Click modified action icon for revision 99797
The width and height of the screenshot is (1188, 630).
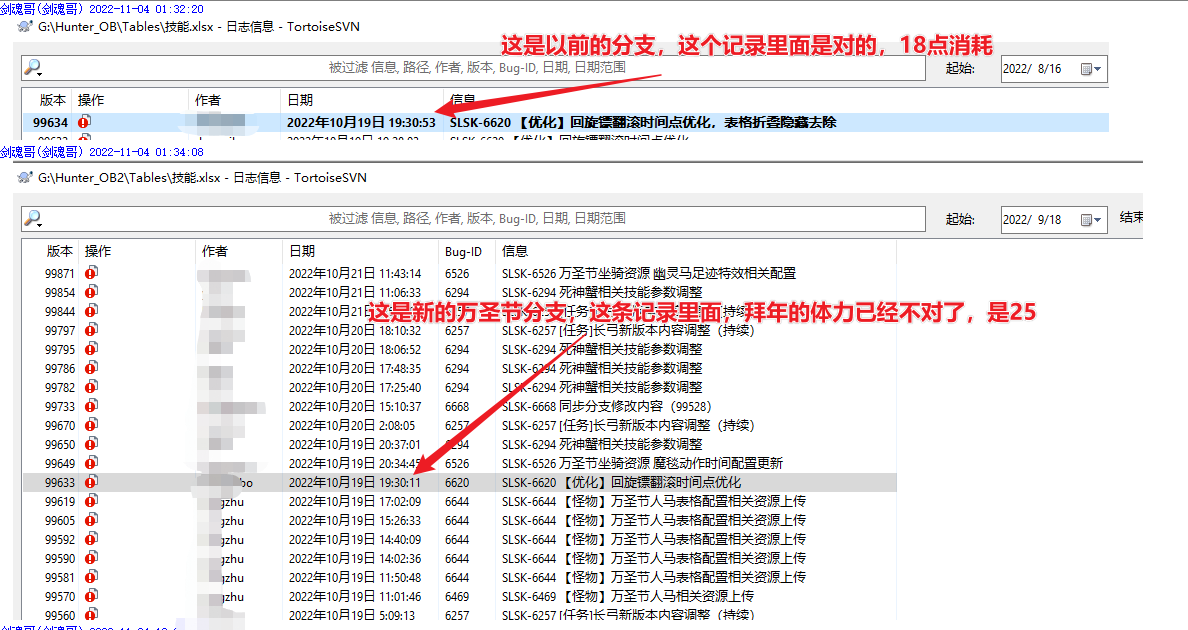point(91,330)
